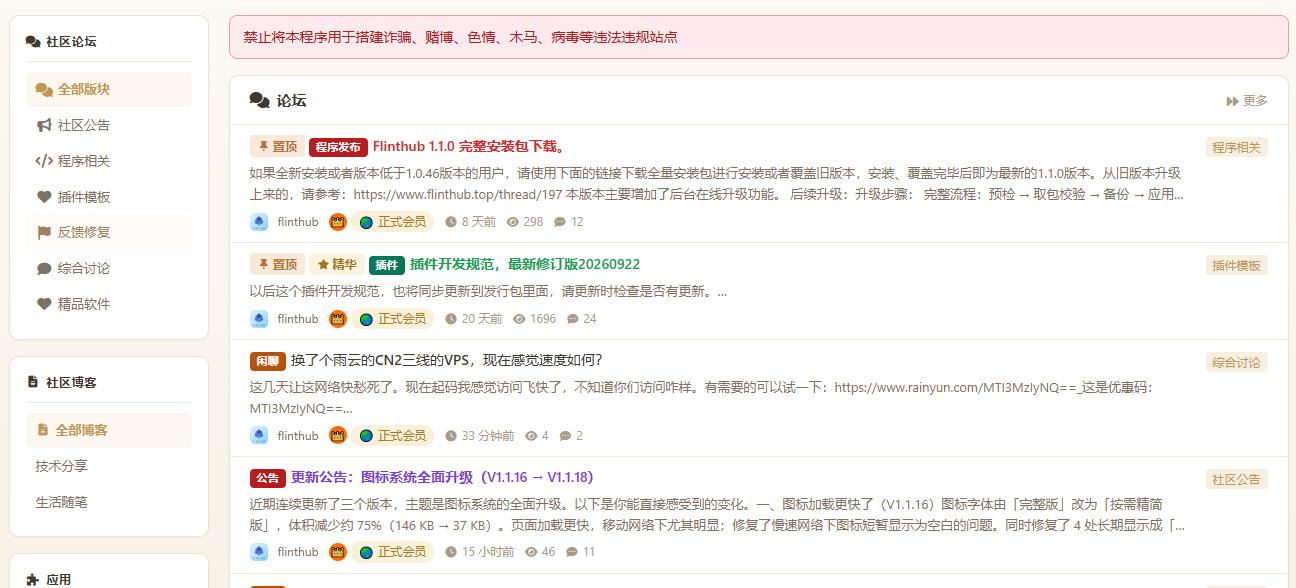Click the document icon beside 全部博客
Screen dimensions: 1296x588
point(42,430)
